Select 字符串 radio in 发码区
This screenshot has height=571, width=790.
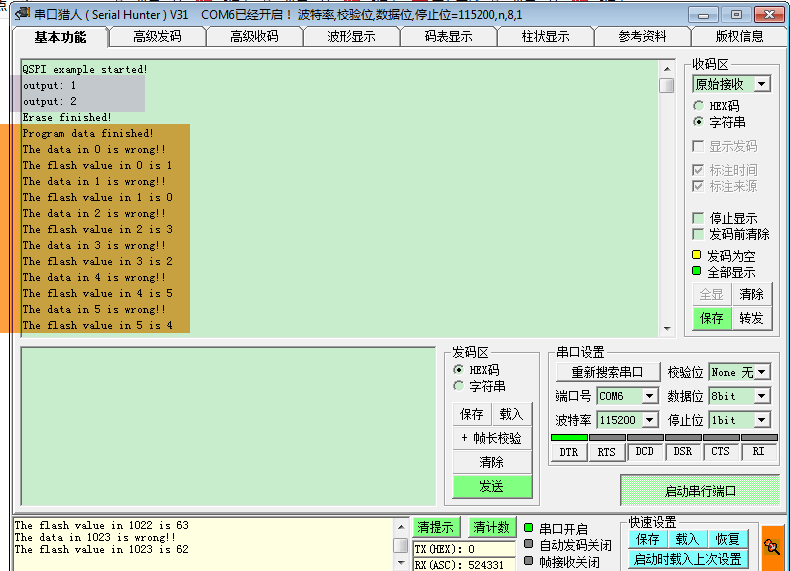coord(458,386)
